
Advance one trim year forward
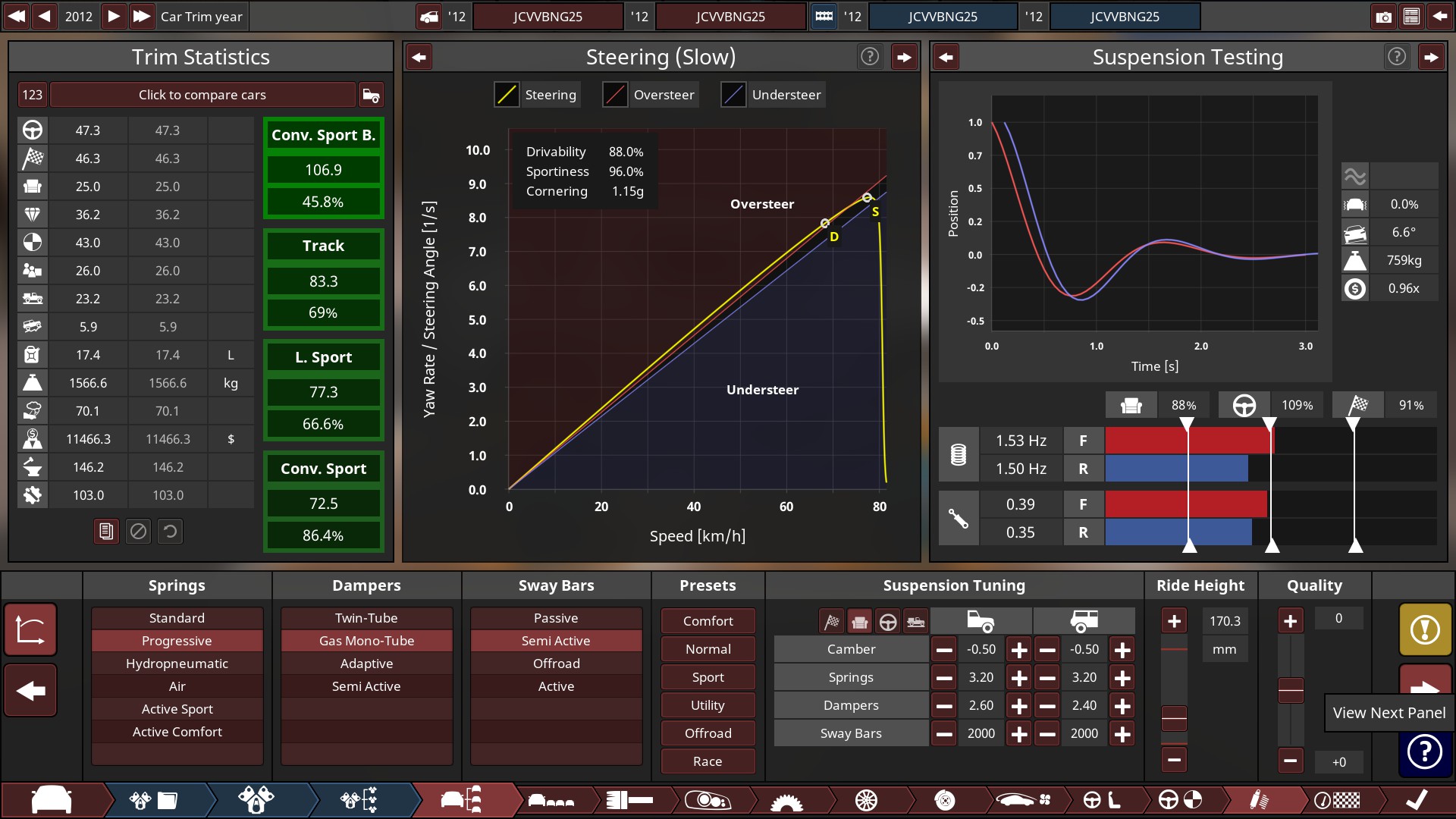(113, 16)
